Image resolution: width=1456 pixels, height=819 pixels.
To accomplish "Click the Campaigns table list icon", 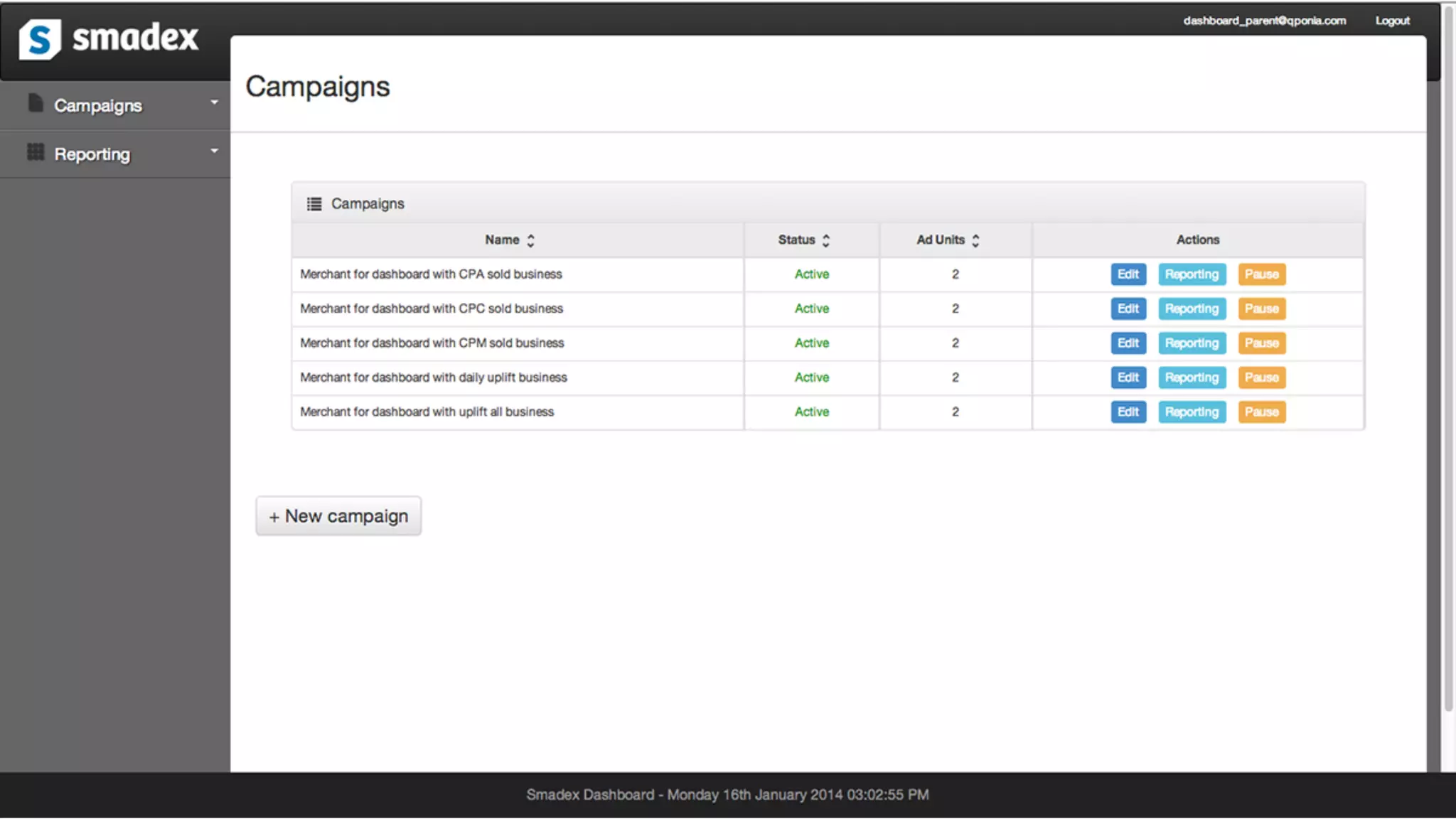I will point(314,204).
